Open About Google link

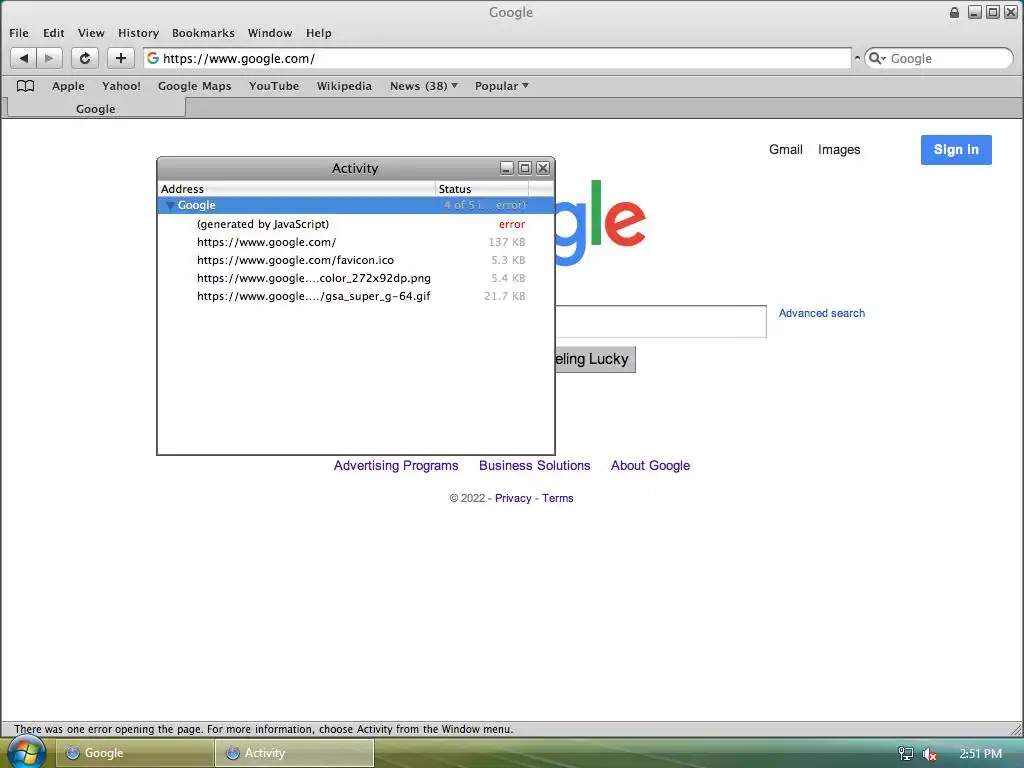click(650, 466)
